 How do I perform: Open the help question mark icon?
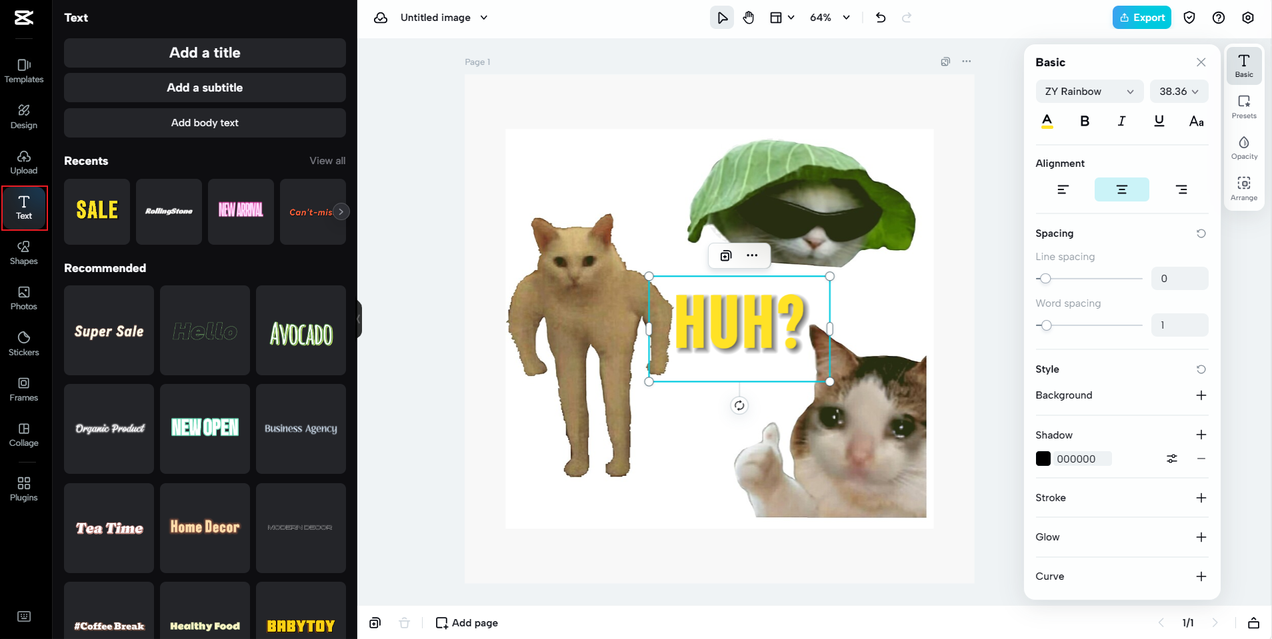click(x=1218, y=18)
